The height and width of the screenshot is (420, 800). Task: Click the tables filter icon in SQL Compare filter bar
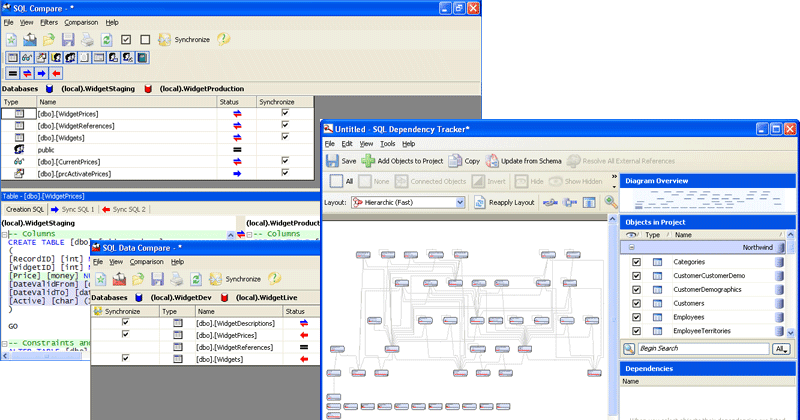click(12, 58)
